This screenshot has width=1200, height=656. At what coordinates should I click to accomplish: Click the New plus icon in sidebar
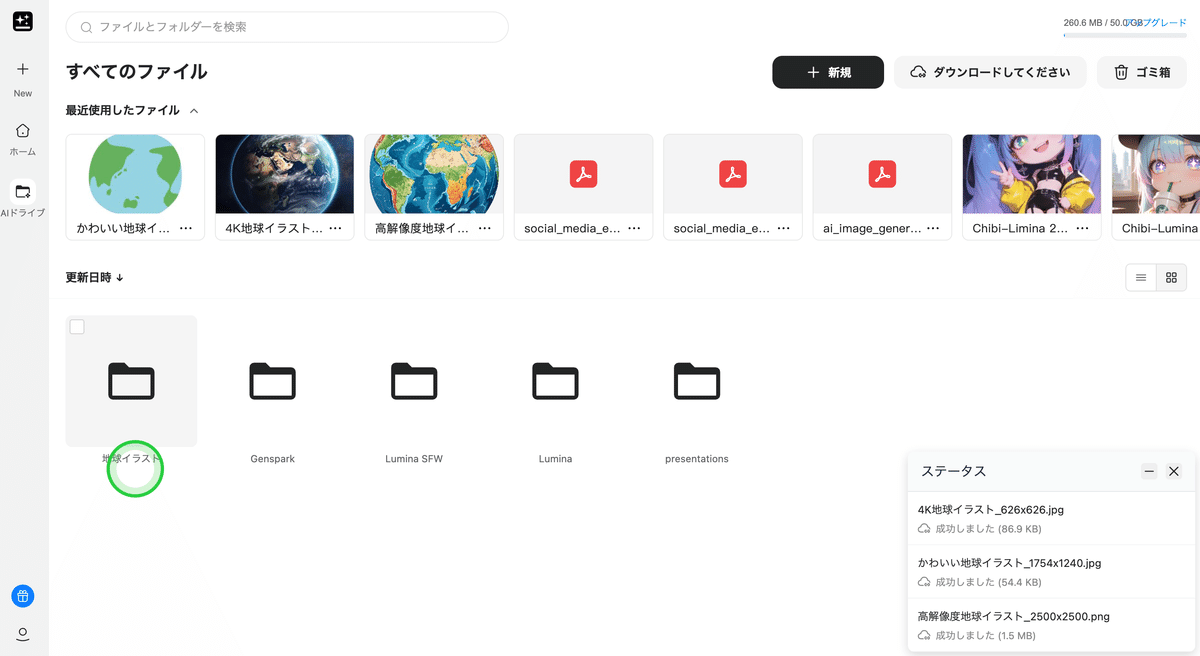[23, 69]
